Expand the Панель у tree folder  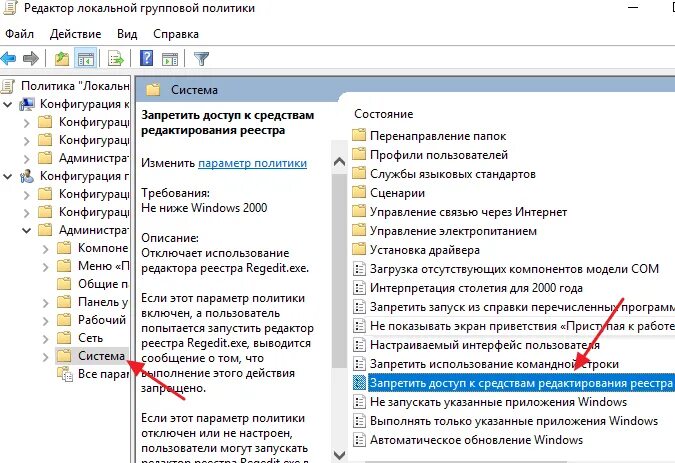coord(46,303)
